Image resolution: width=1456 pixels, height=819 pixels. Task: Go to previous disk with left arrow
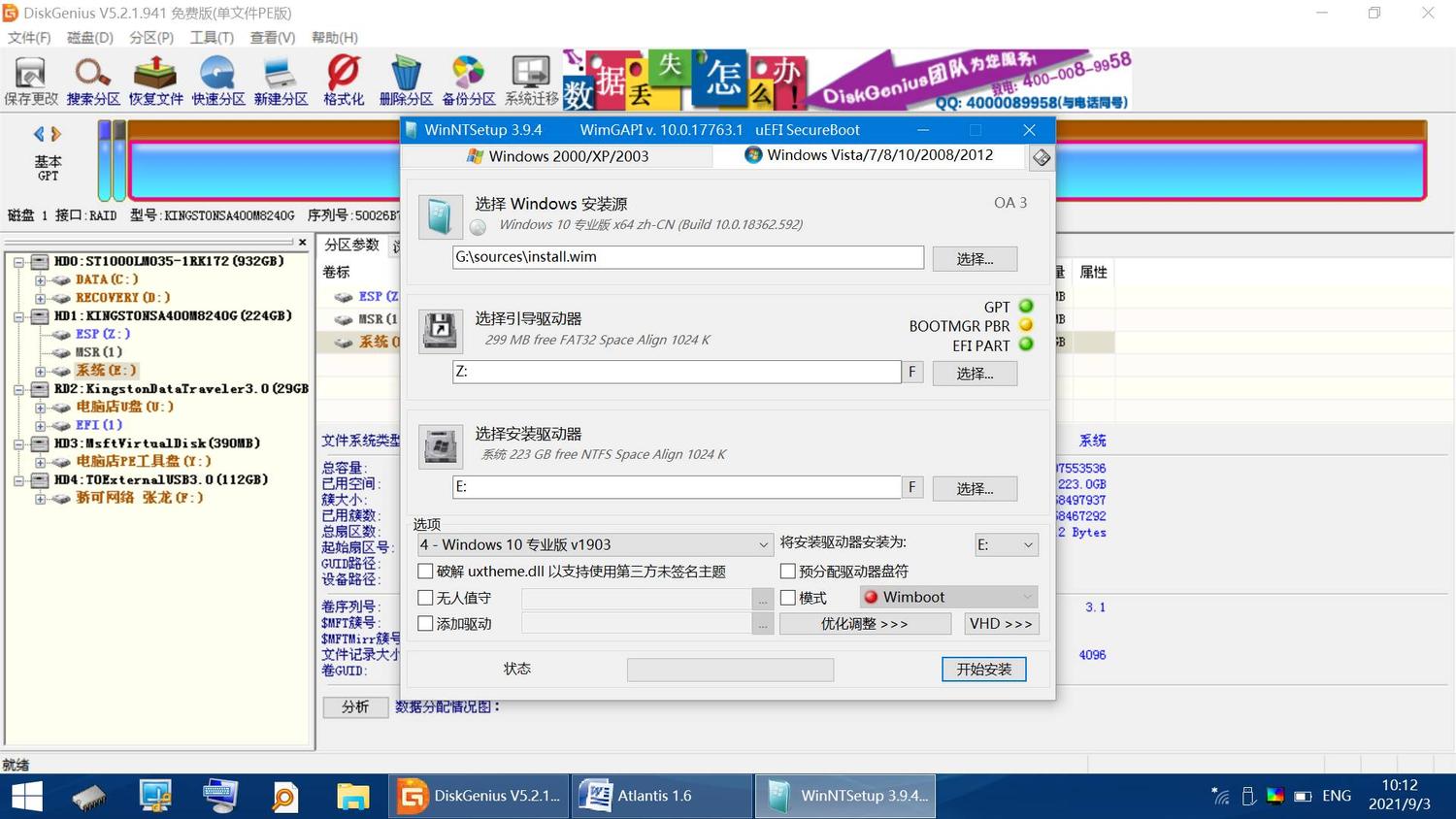coord(39,134)
